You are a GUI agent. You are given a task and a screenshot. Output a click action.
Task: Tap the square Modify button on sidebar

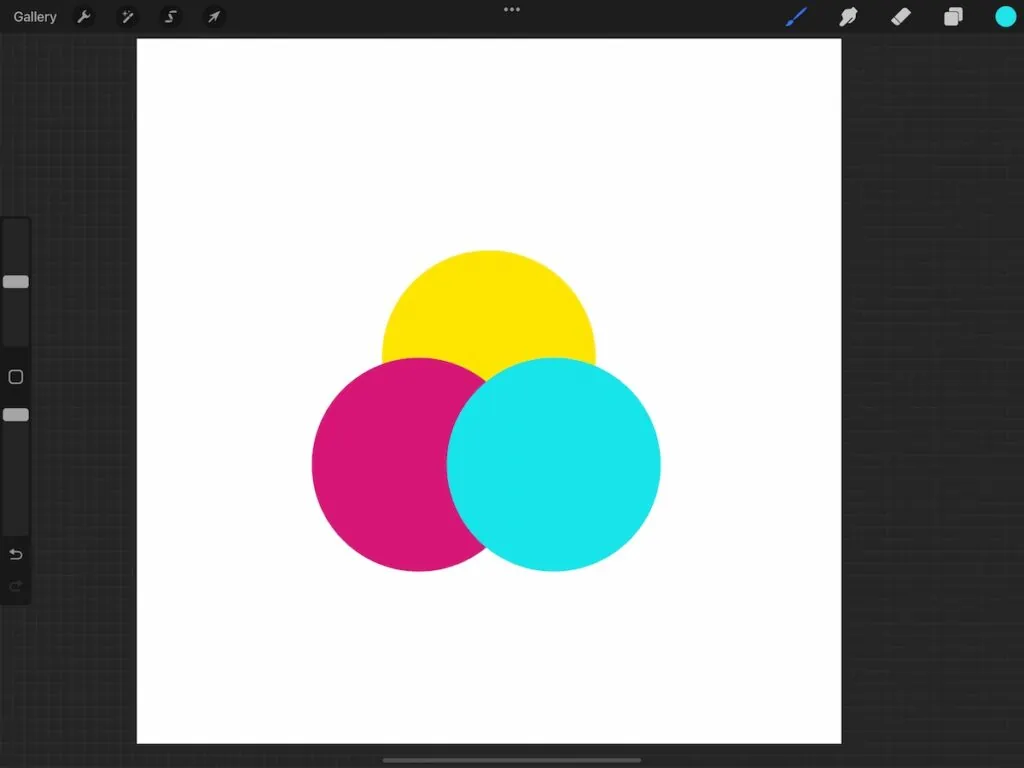16,377
